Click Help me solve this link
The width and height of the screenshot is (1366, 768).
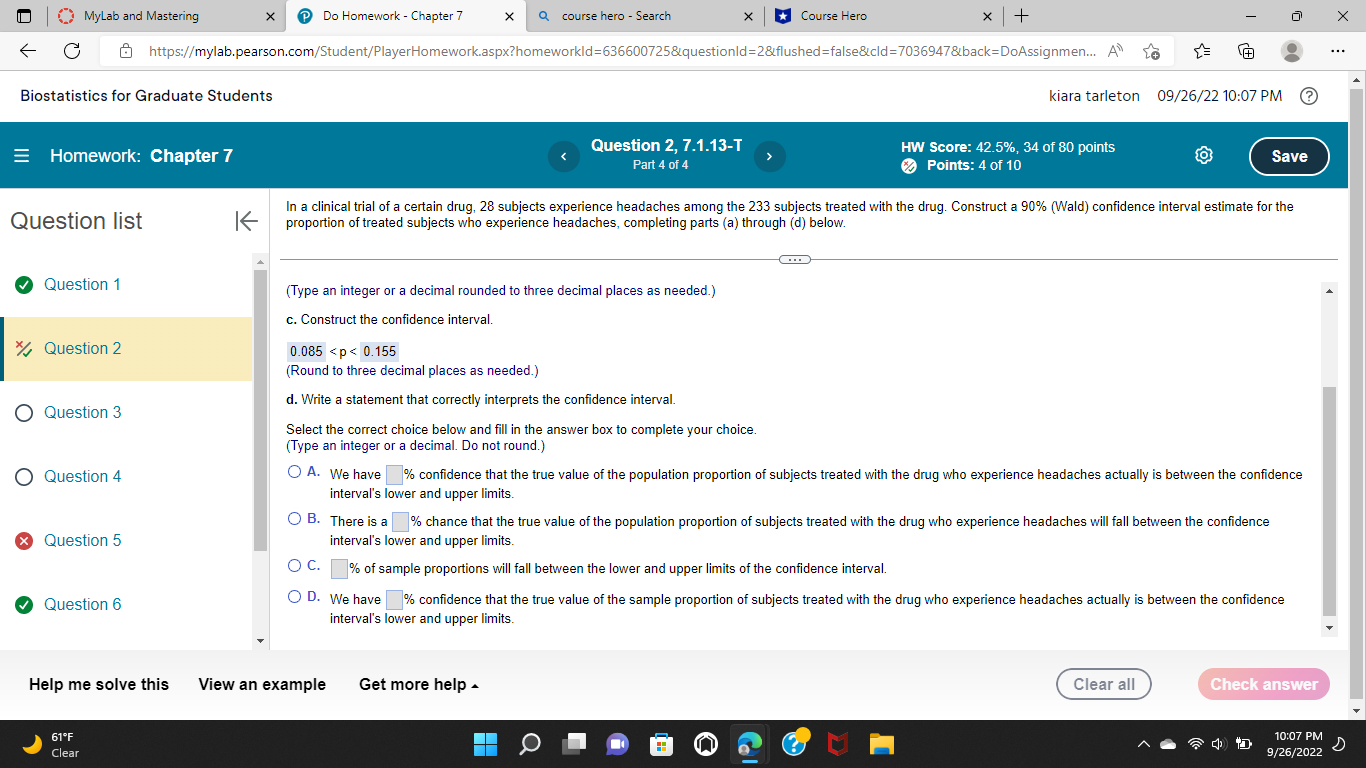click(100, 684)
